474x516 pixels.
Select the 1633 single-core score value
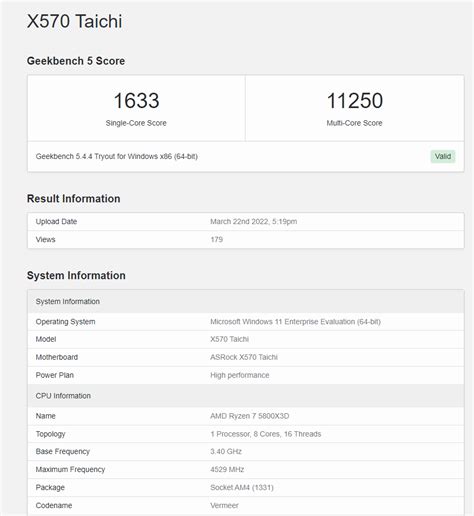136,100
